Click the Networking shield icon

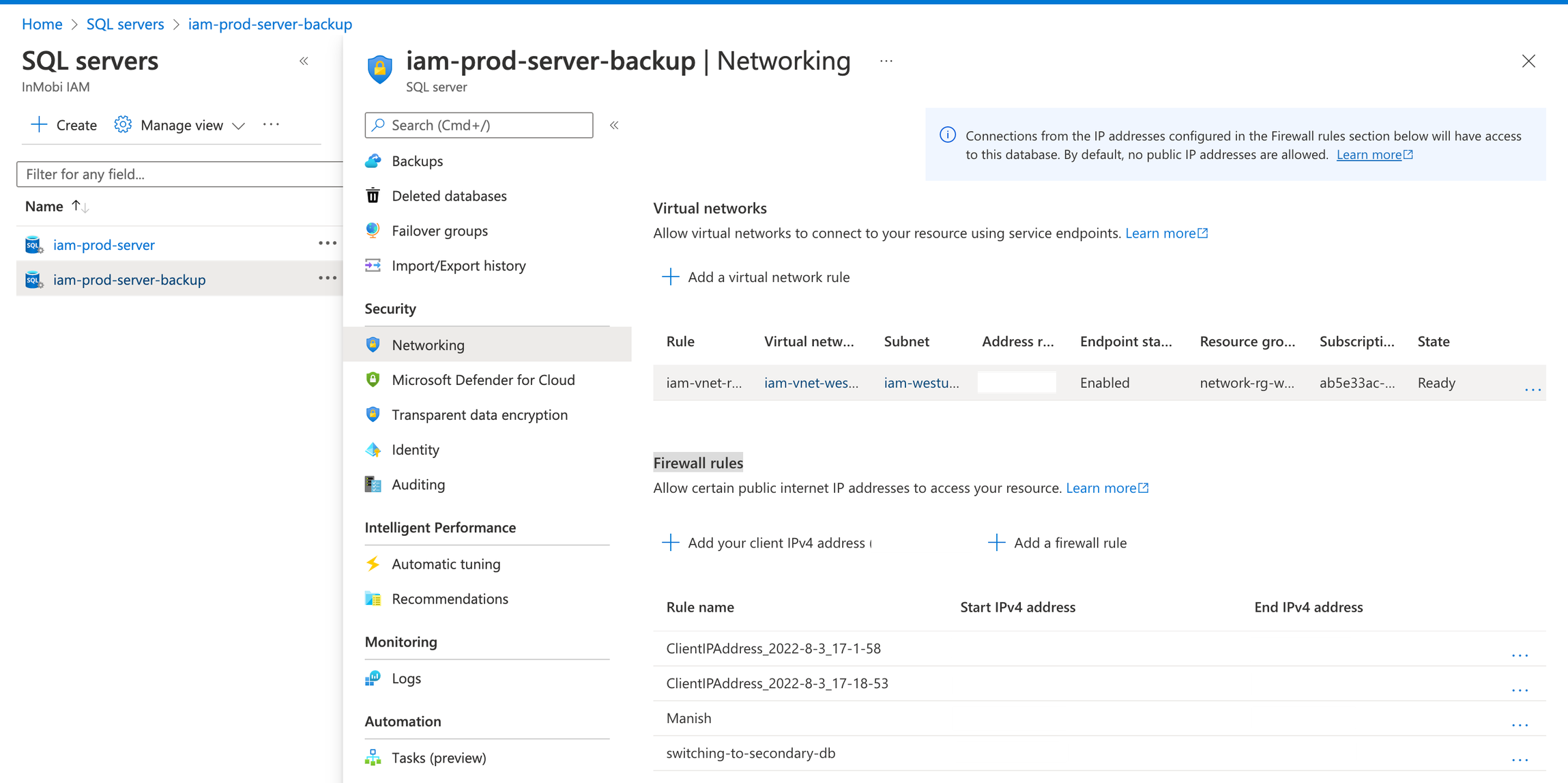click(373, 345)
